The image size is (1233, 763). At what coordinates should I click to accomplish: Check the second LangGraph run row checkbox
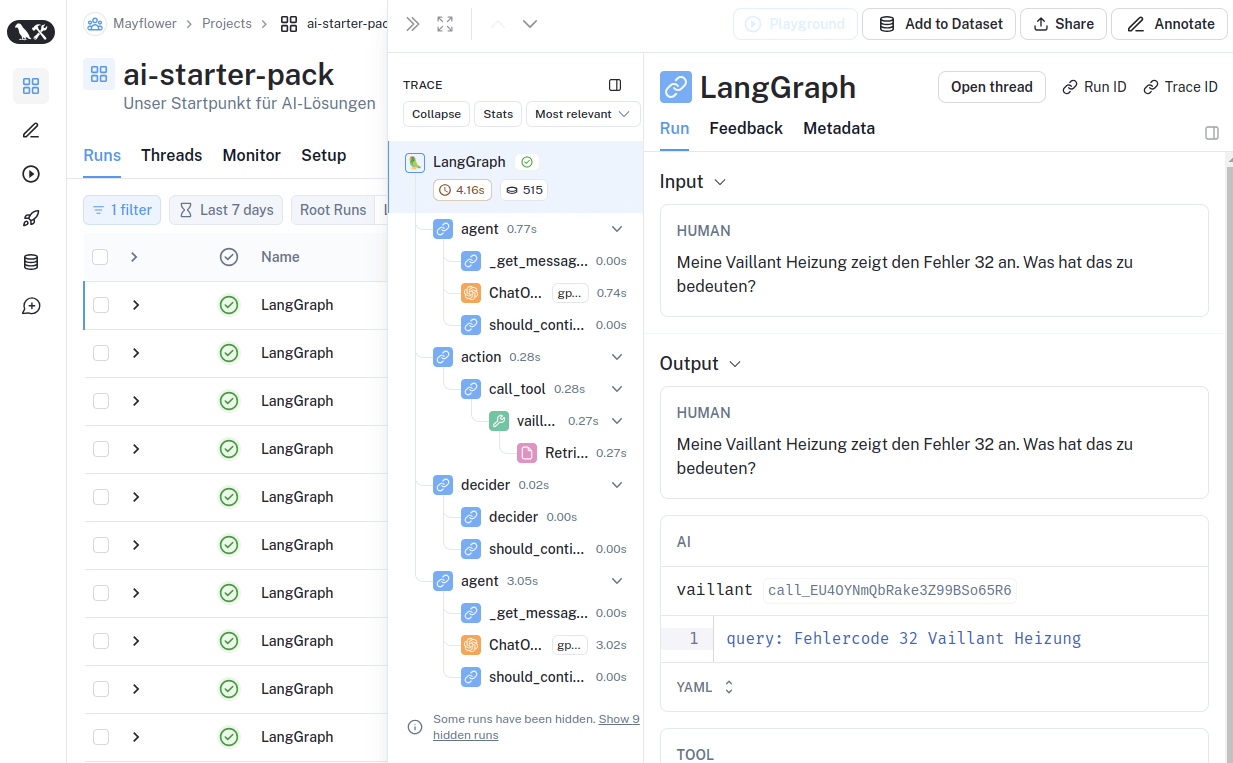100,353
